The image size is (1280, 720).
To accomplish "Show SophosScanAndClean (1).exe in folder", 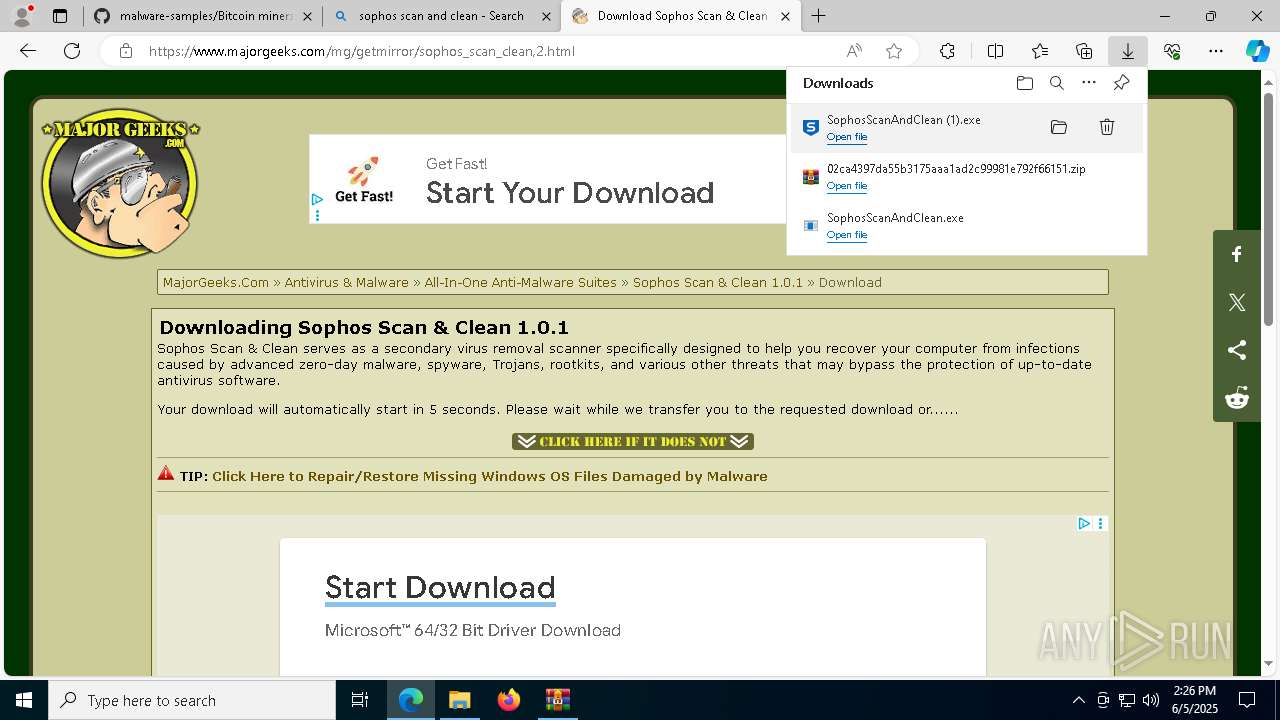I will (x=1059, y=127).
